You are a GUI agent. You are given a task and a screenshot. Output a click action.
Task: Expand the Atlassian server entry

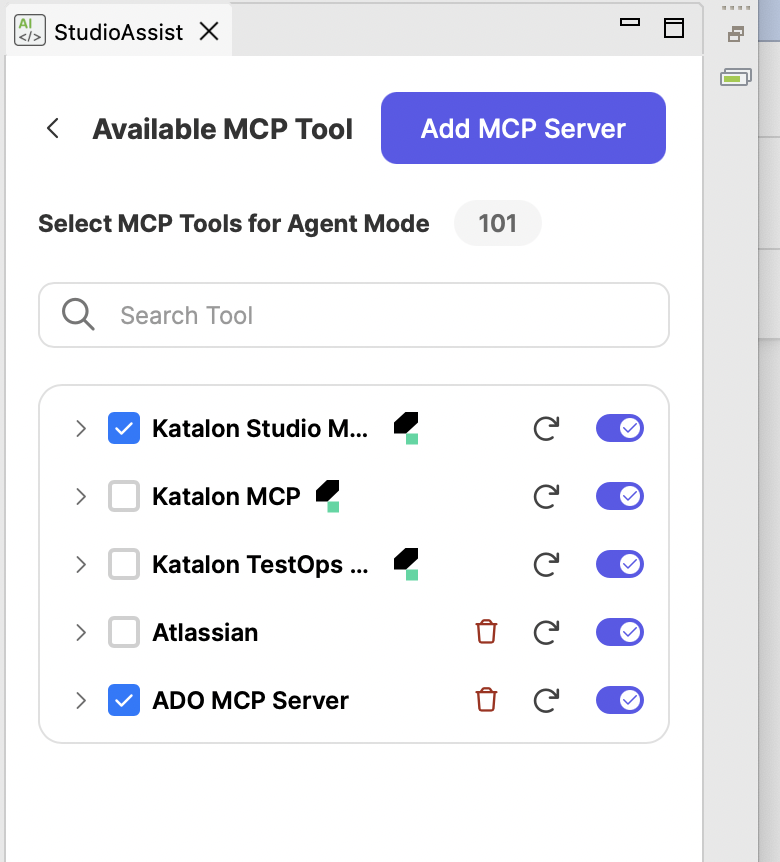pos(81,632)
